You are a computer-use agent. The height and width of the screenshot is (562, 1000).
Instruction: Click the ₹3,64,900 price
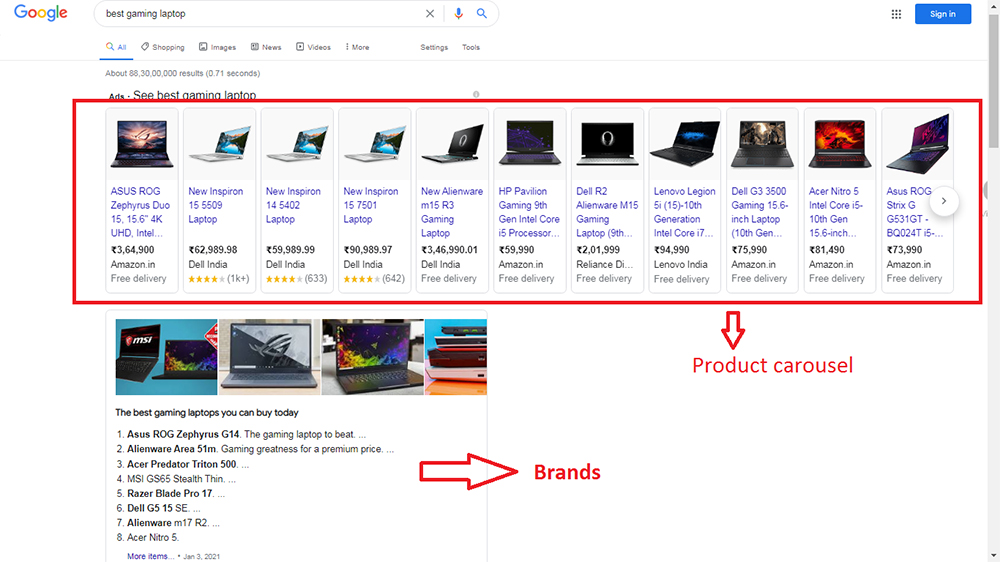coord(133,250)
